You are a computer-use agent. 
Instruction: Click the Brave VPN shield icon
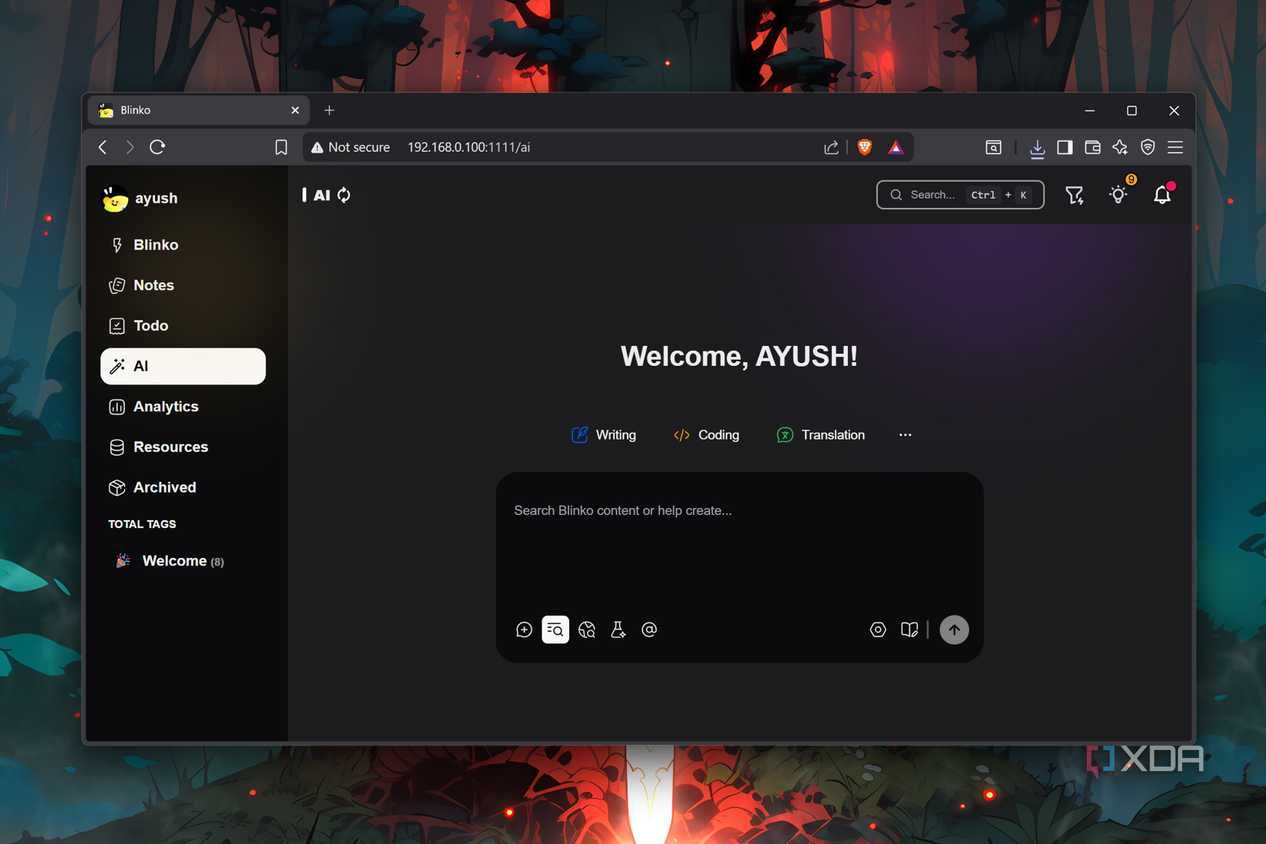[1148, 147]
